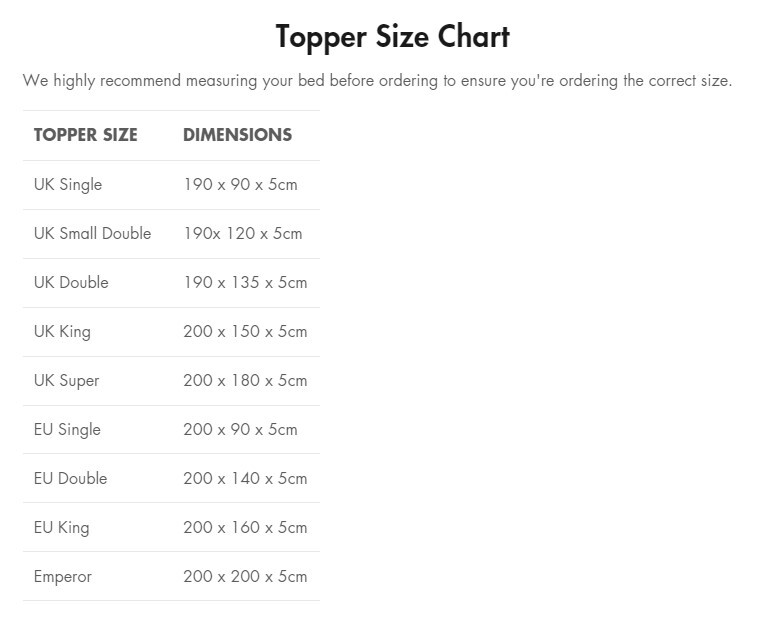Select the UK Double row label
Viewport: 775px width, 627px height.
click(x=70, y=283)
